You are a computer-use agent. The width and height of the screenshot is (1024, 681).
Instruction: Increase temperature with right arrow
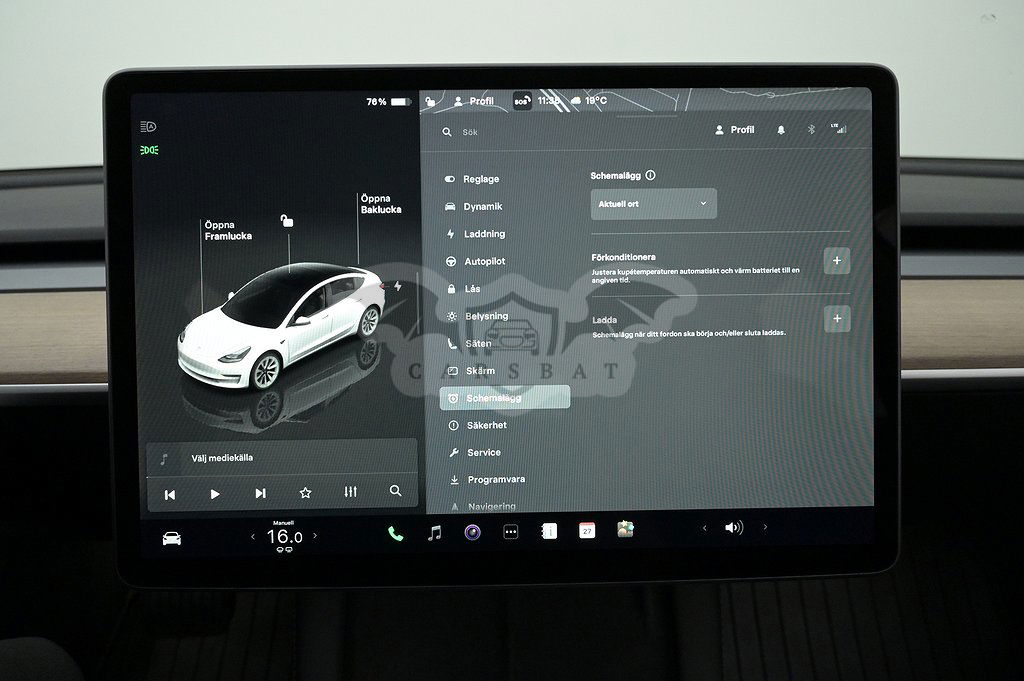coord(315,536)
